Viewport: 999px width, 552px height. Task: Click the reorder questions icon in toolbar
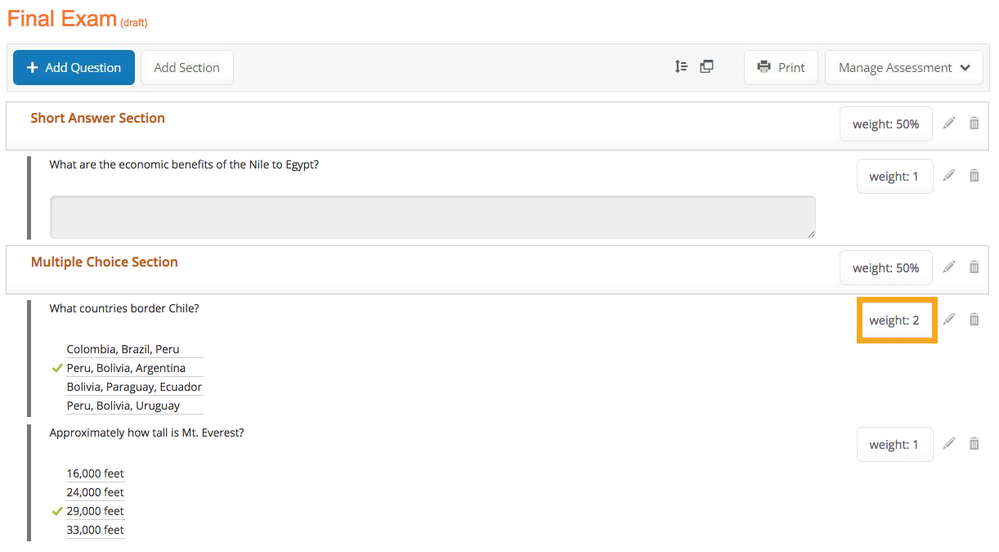[x=681, y=66]
